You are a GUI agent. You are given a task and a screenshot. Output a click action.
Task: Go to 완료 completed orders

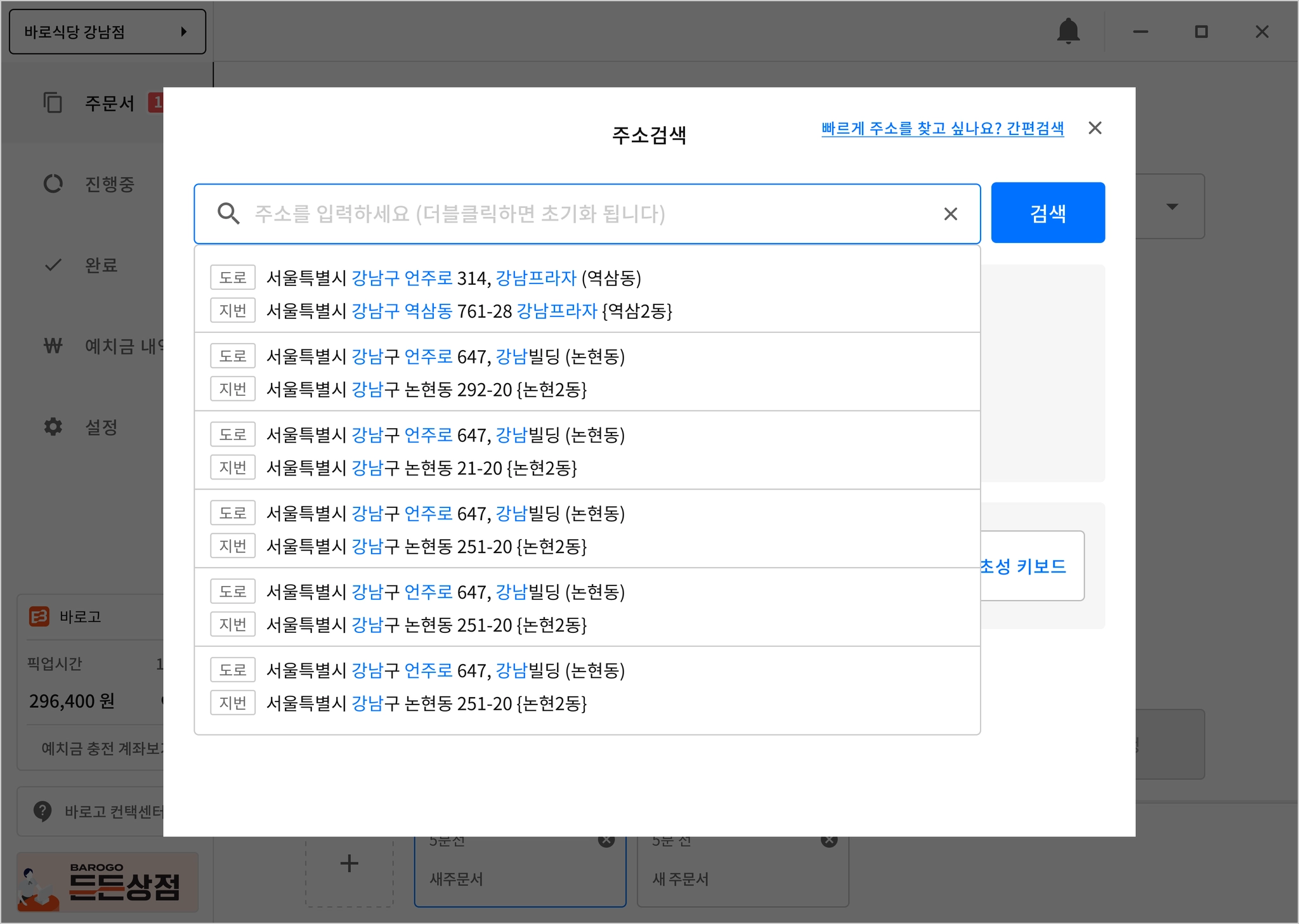101,265
